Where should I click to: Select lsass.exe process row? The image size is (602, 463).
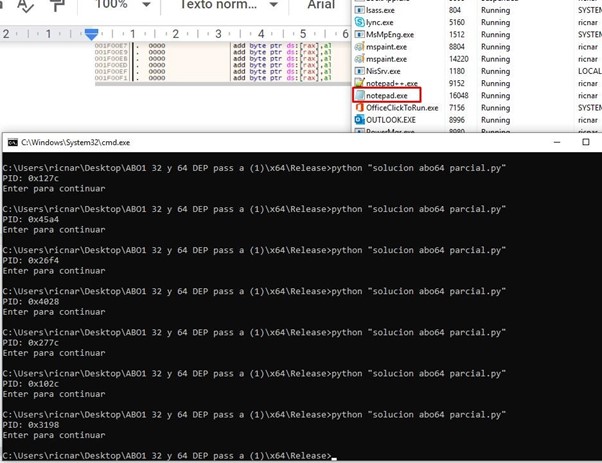click(x=477, y=10)
